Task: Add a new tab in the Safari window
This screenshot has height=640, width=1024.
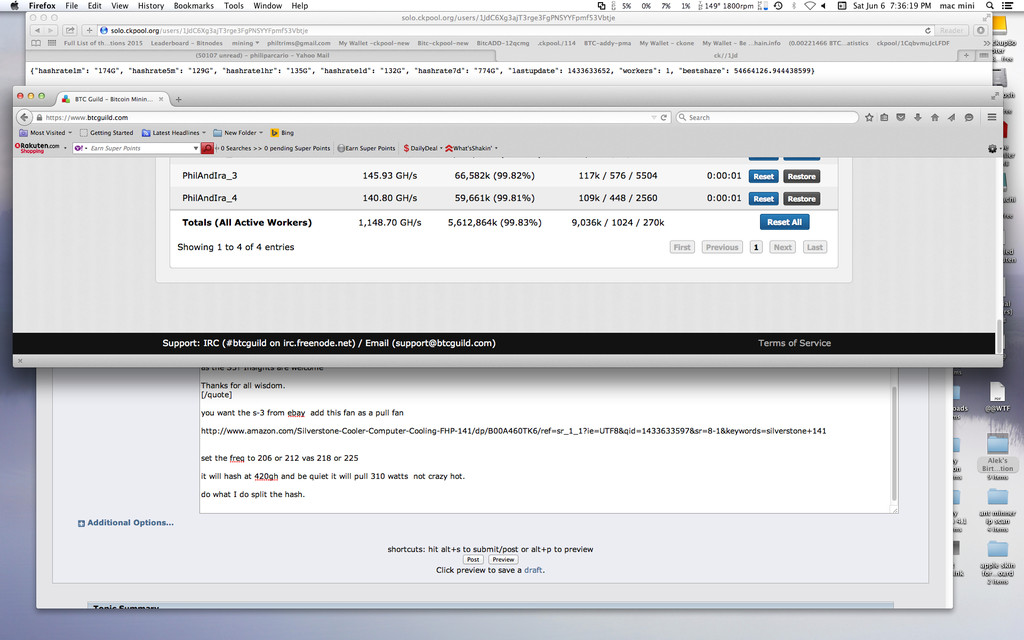Action: pyautogui.click(x=967, y=56)
